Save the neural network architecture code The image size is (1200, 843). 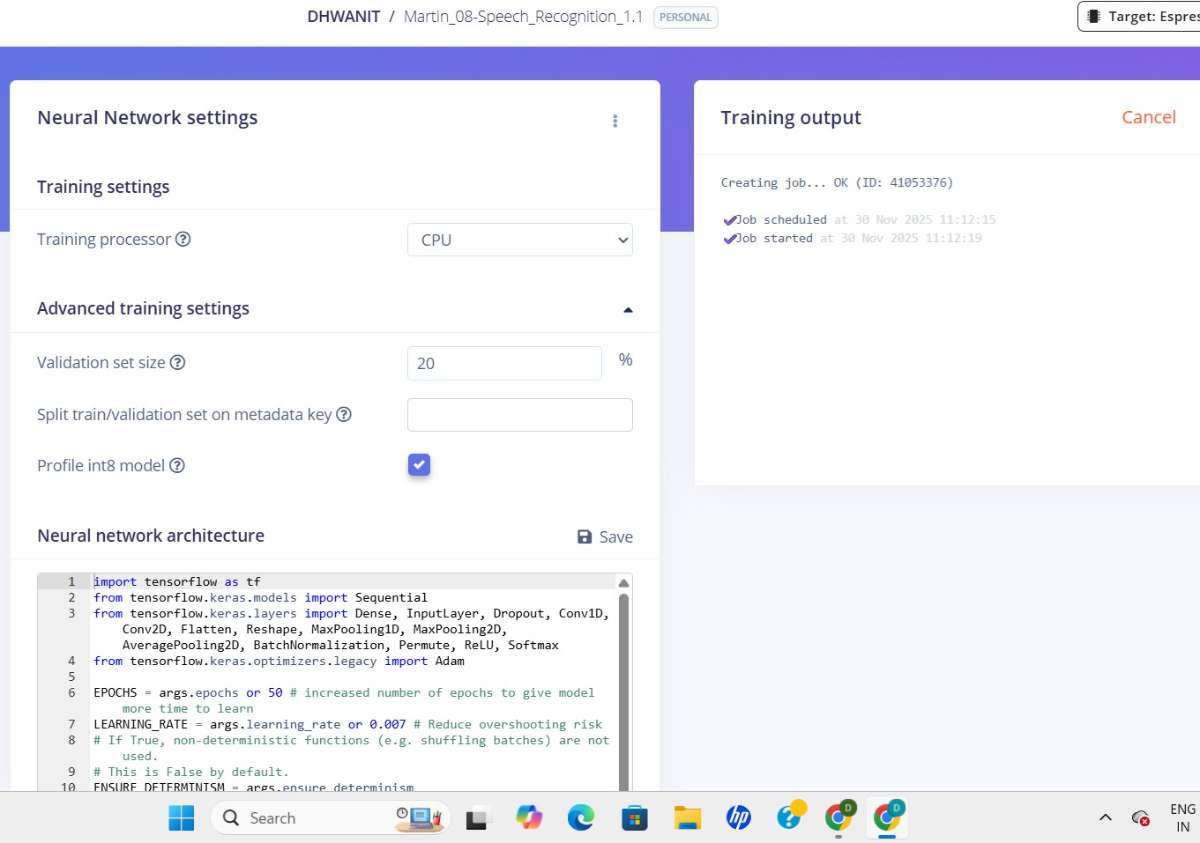click(605, 537)
